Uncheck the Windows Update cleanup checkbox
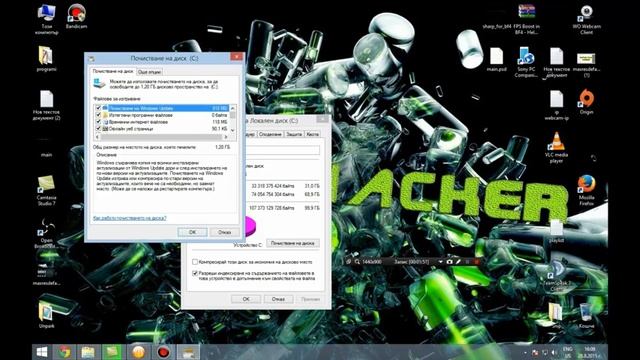Image resolution: width=640 pixels, height=360 pixels. coord(98,108)
